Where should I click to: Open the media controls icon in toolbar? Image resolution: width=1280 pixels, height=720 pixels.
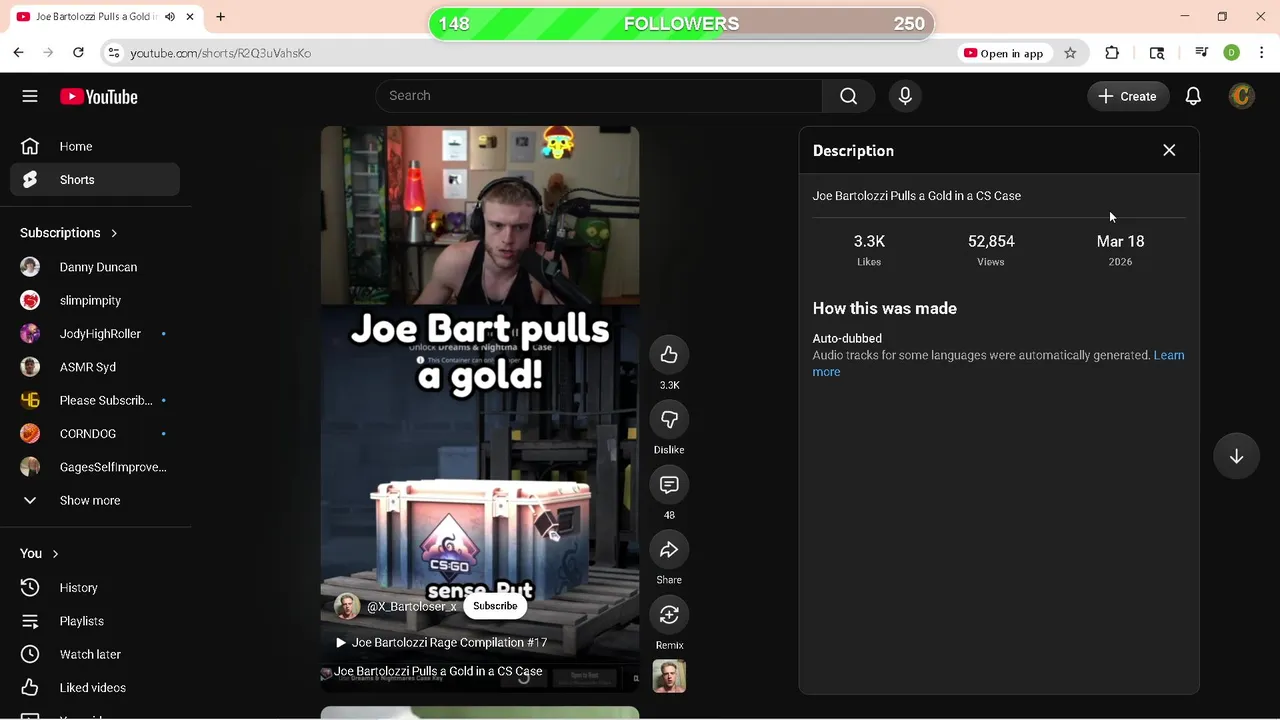point(1202,53)
